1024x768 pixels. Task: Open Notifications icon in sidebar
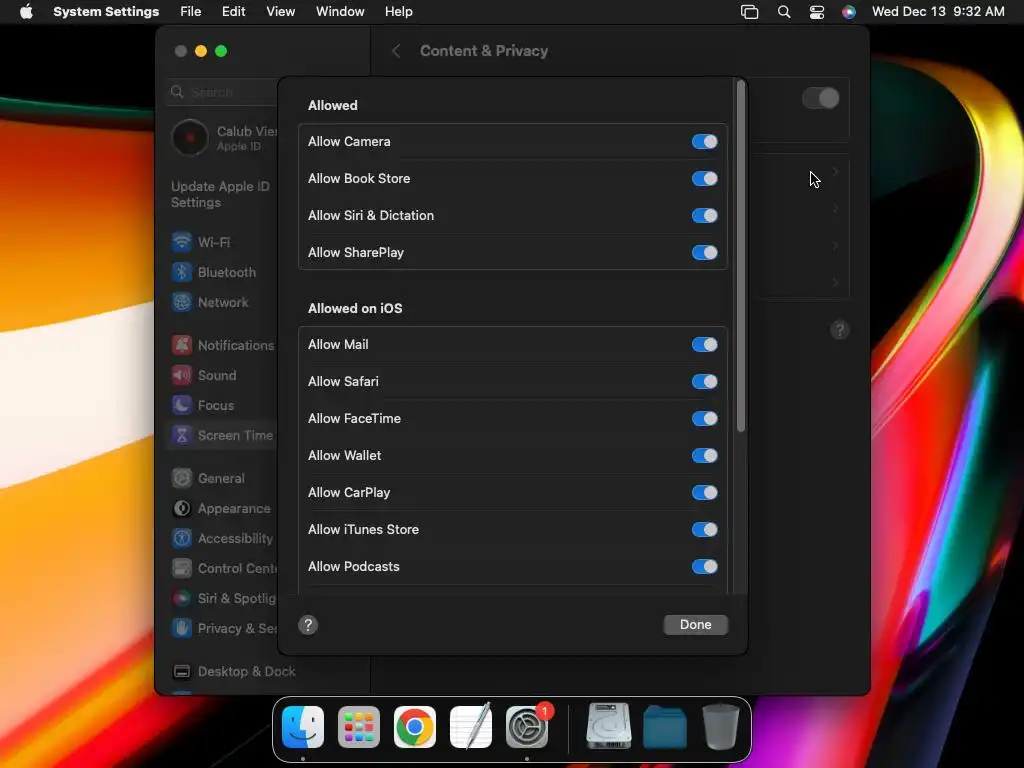182,345
